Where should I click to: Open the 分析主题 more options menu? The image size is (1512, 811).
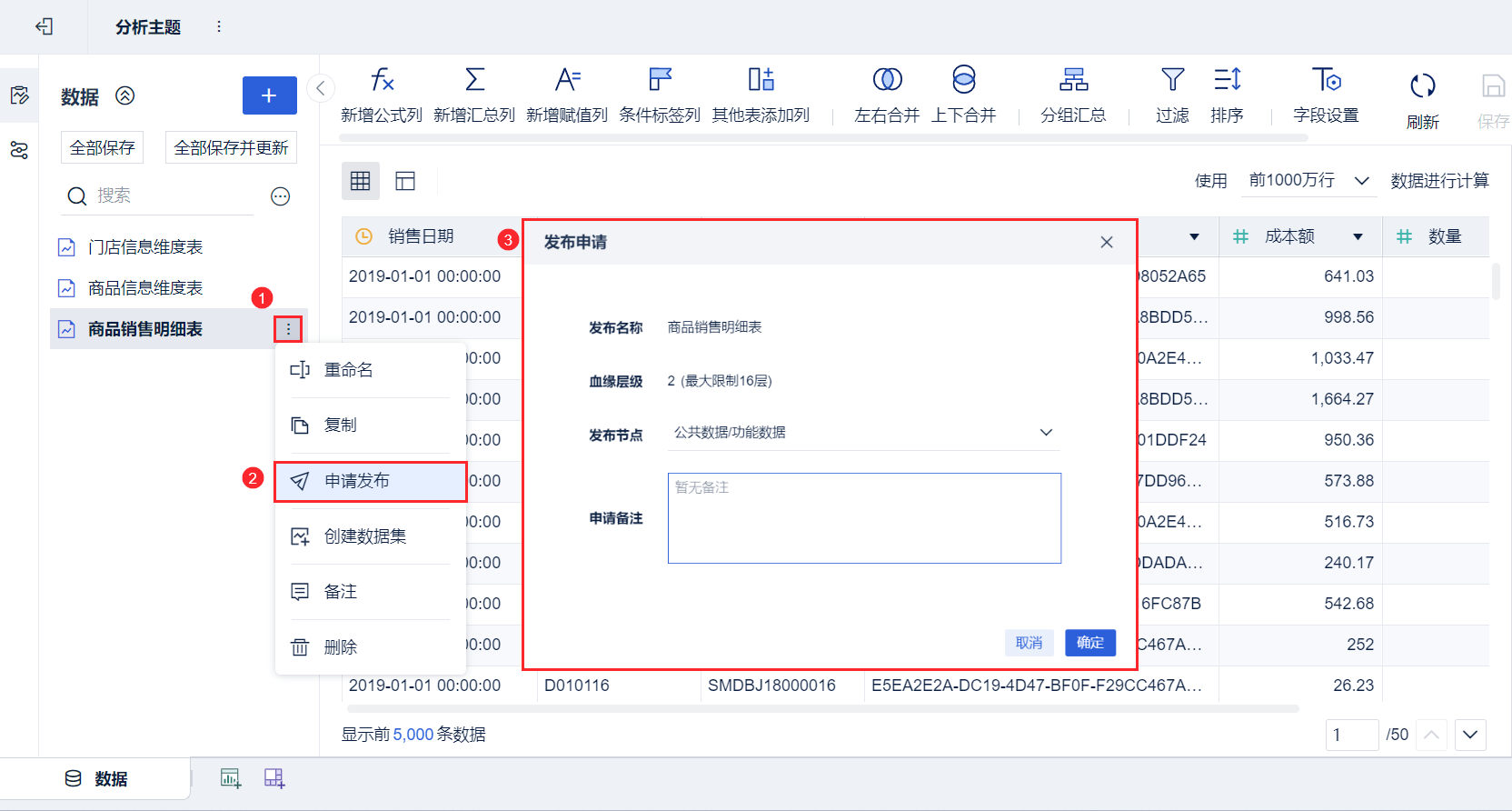(x=219, y=26)
